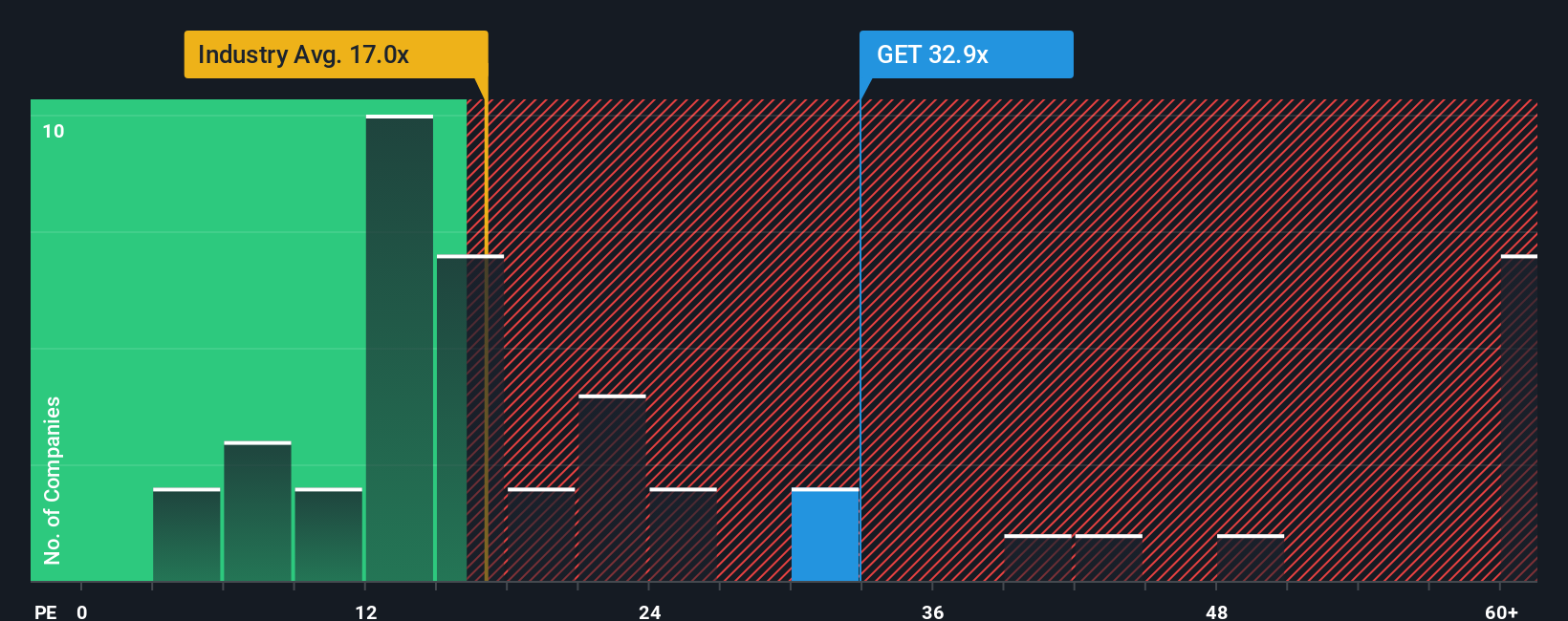
Task: Click the y-axis value 10
Action: coord(54,131)
